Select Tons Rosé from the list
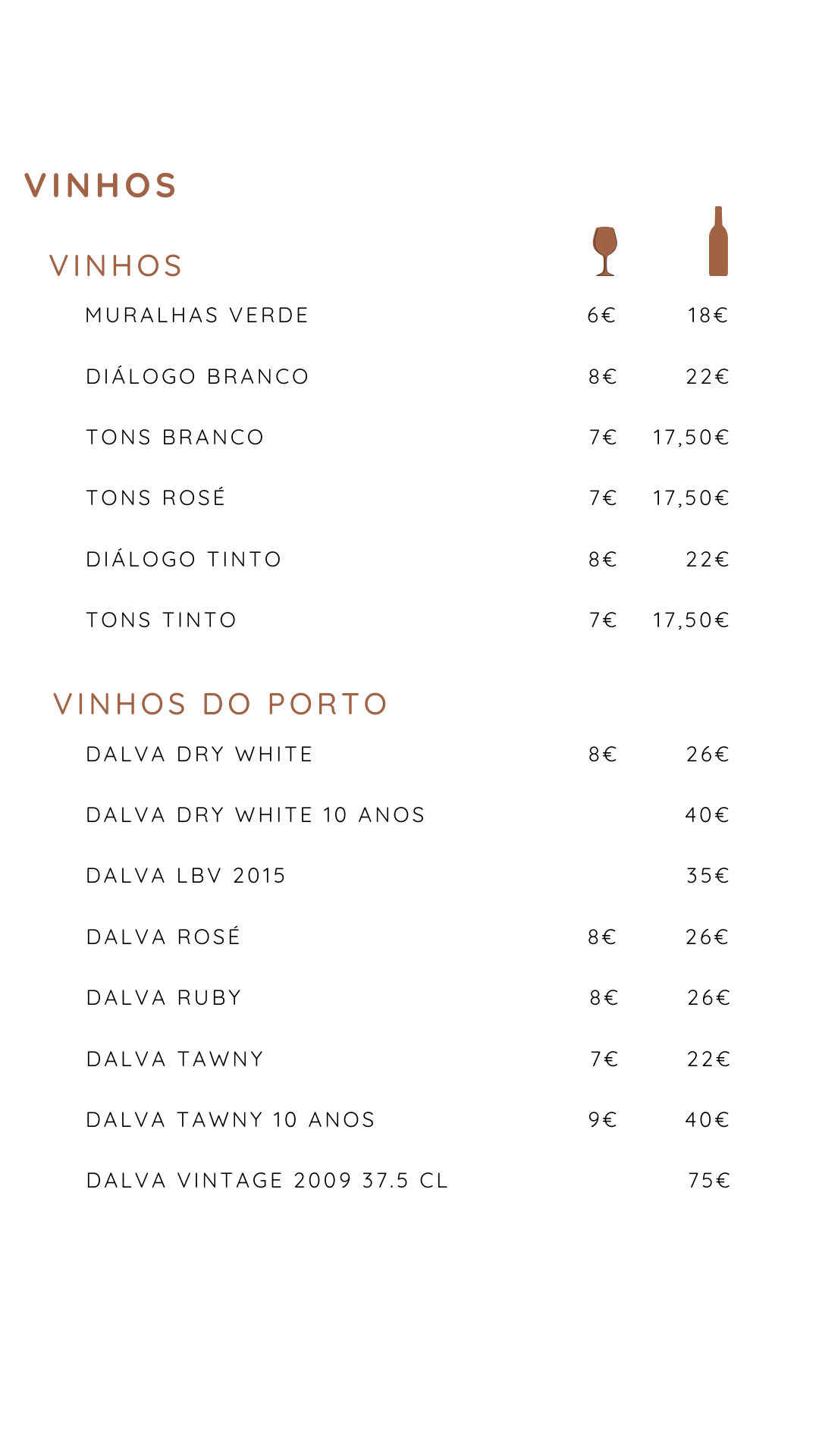This screenshot has height=1456, width=819. point(156,498)
